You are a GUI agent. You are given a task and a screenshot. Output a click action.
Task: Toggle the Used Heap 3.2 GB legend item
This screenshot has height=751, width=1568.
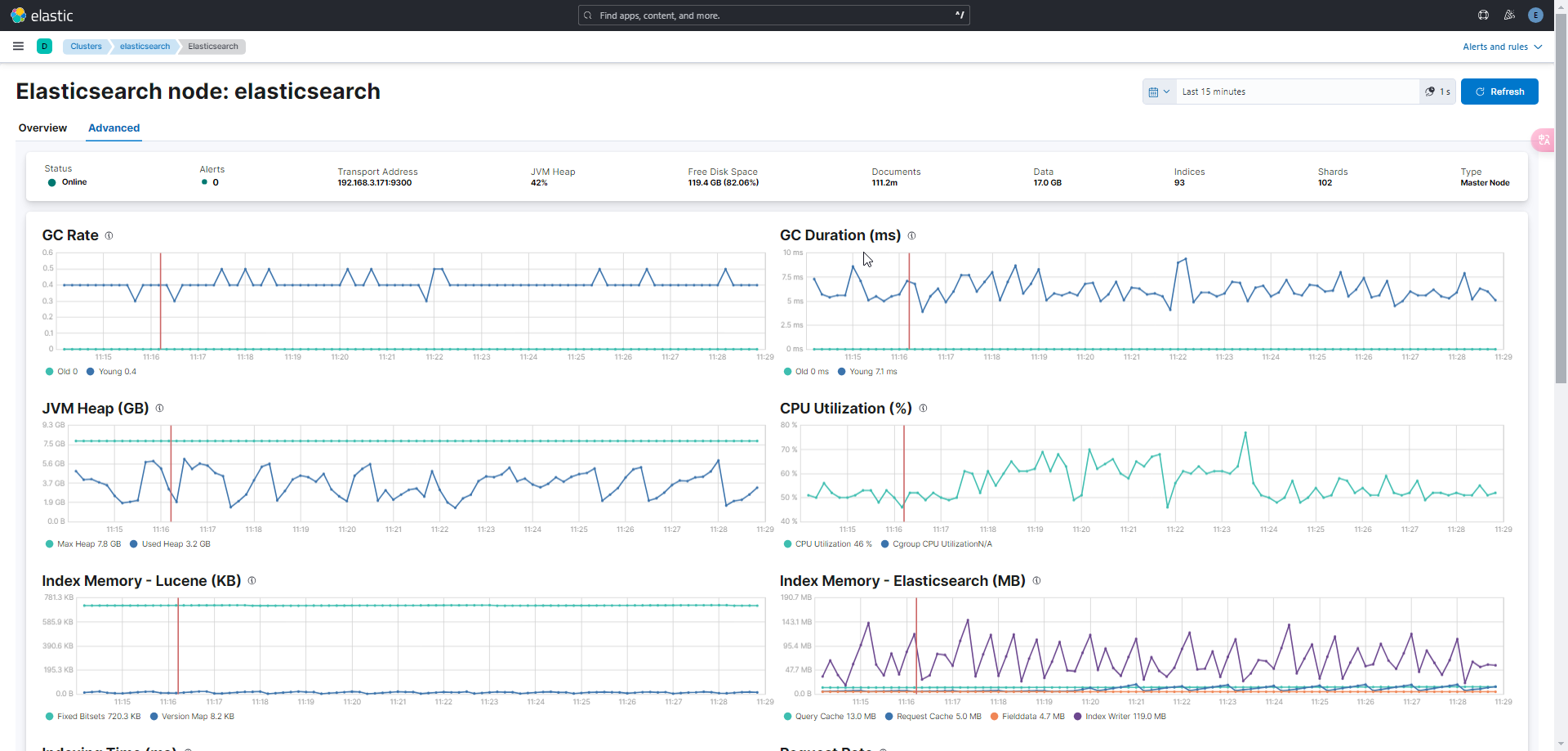tap(170, 544)
